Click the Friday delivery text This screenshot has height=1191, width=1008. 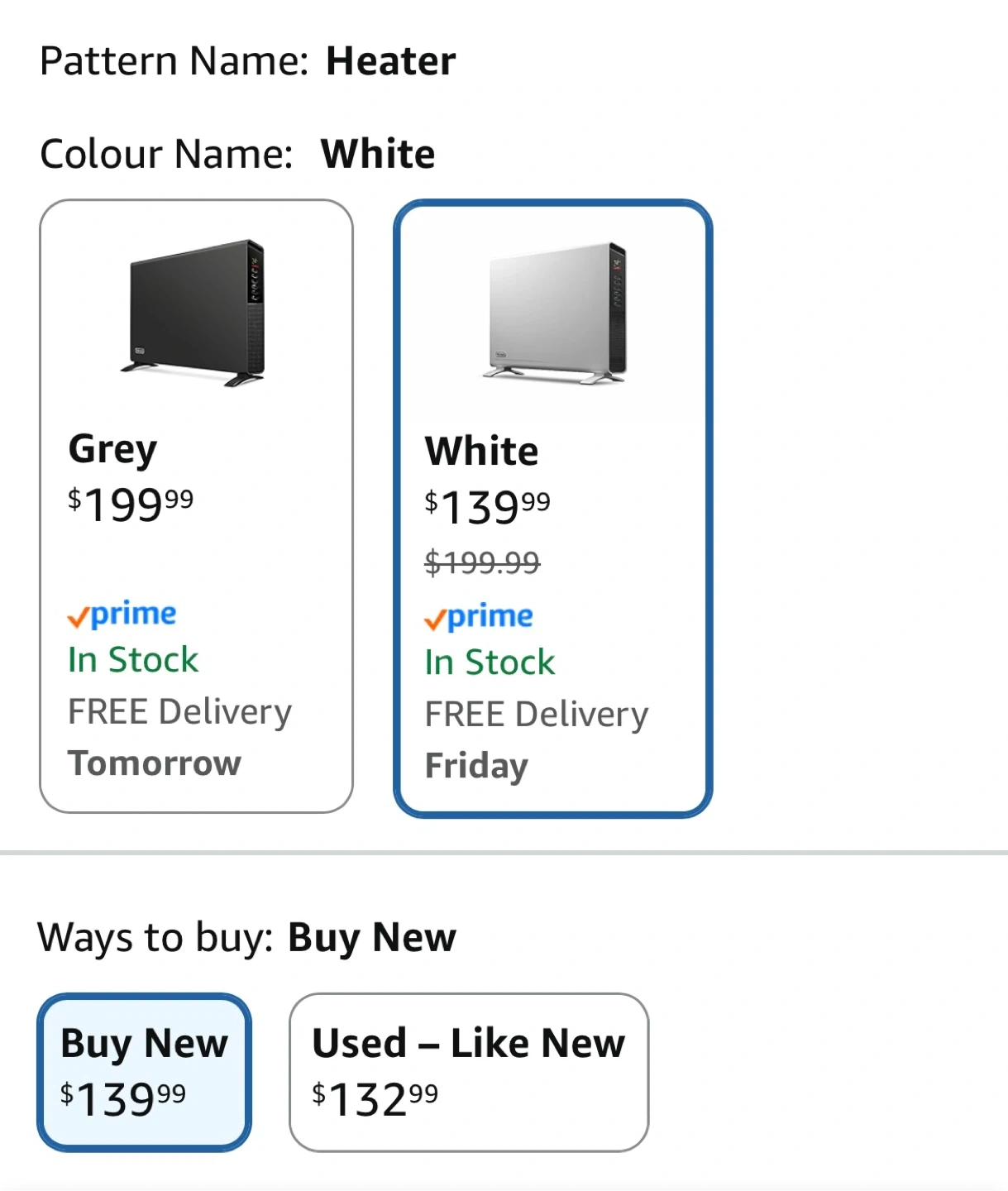point(476,766)
